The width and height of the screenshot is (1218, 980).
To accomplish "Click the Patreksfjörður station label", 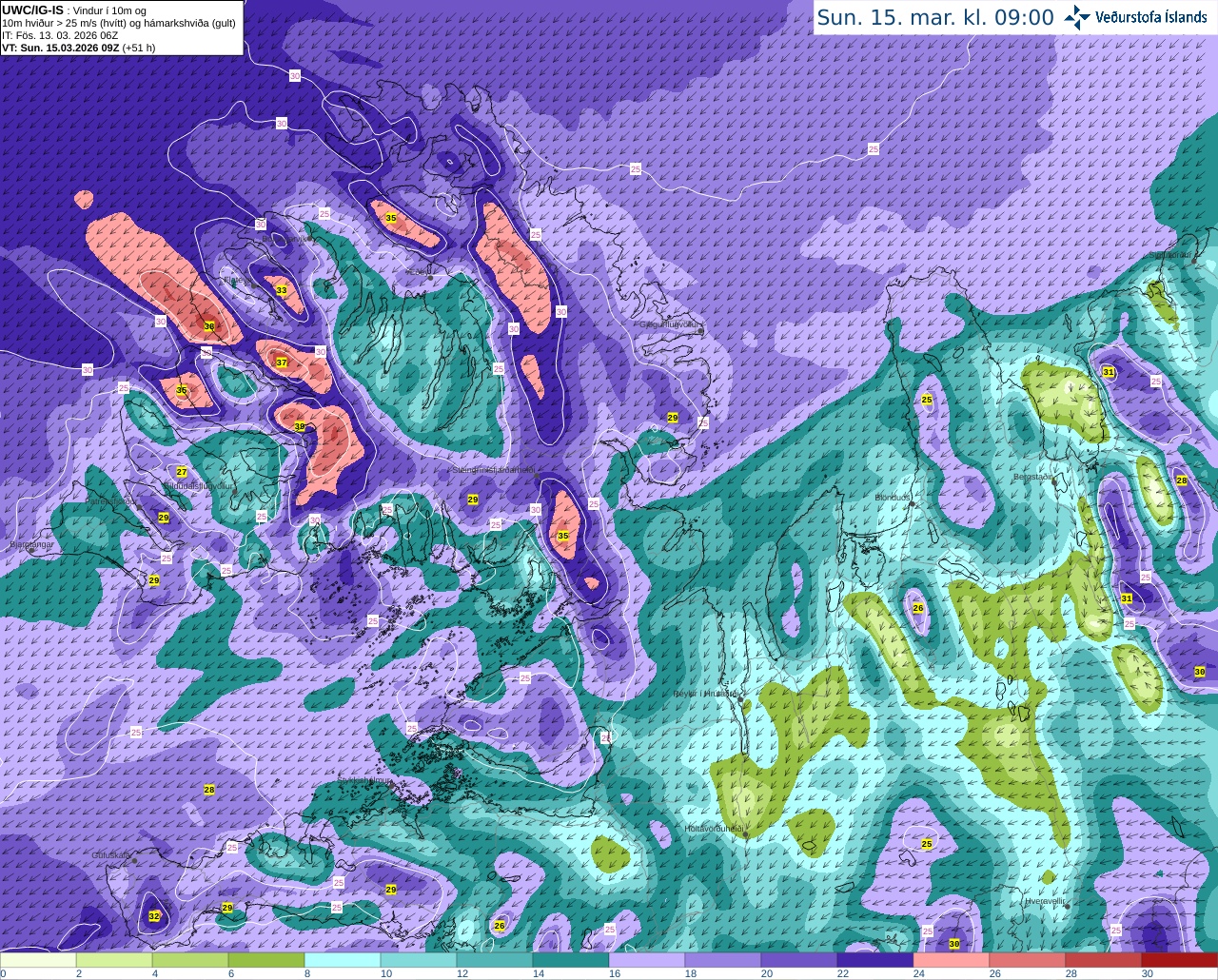I will [x=112, y=501].
